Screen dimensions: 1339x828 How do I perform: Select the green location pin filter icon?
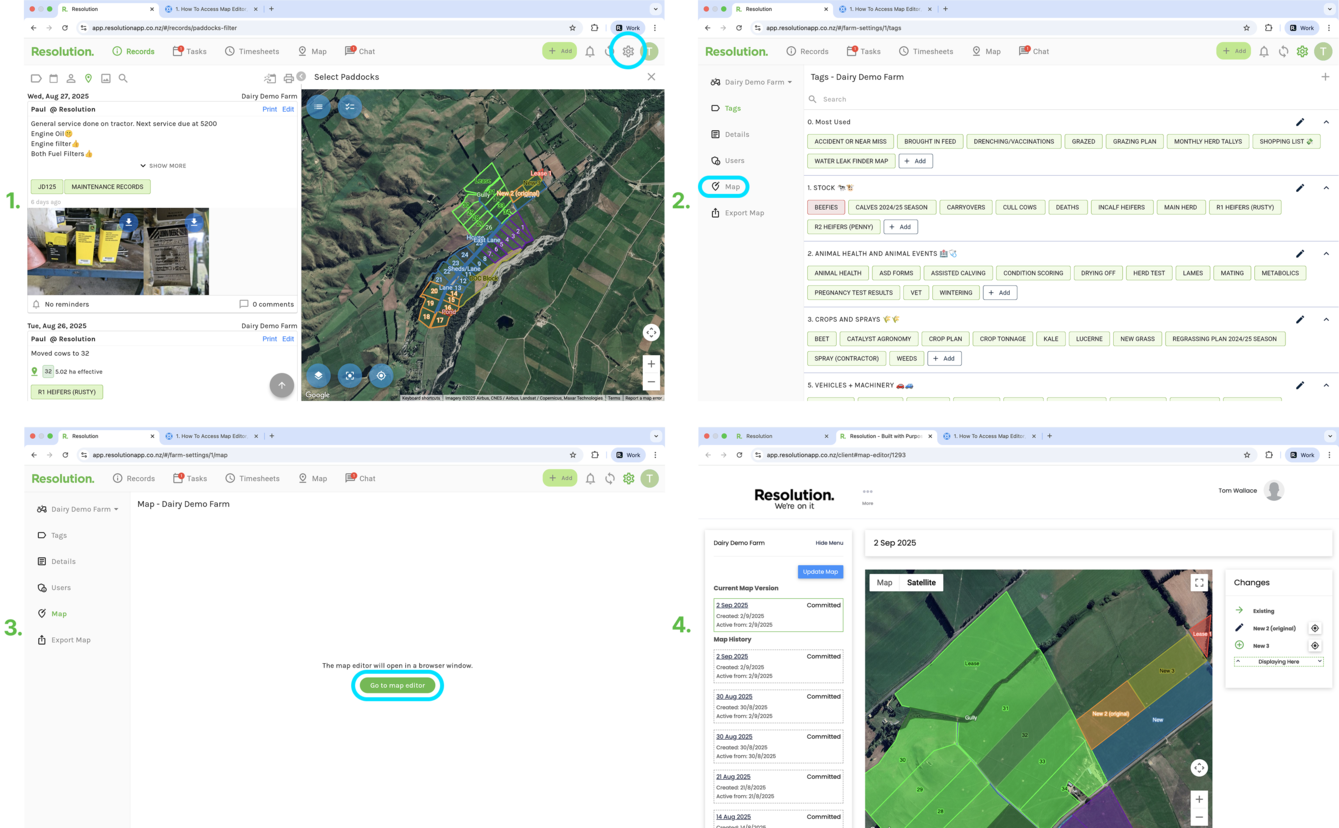click(x=88, y=78)
